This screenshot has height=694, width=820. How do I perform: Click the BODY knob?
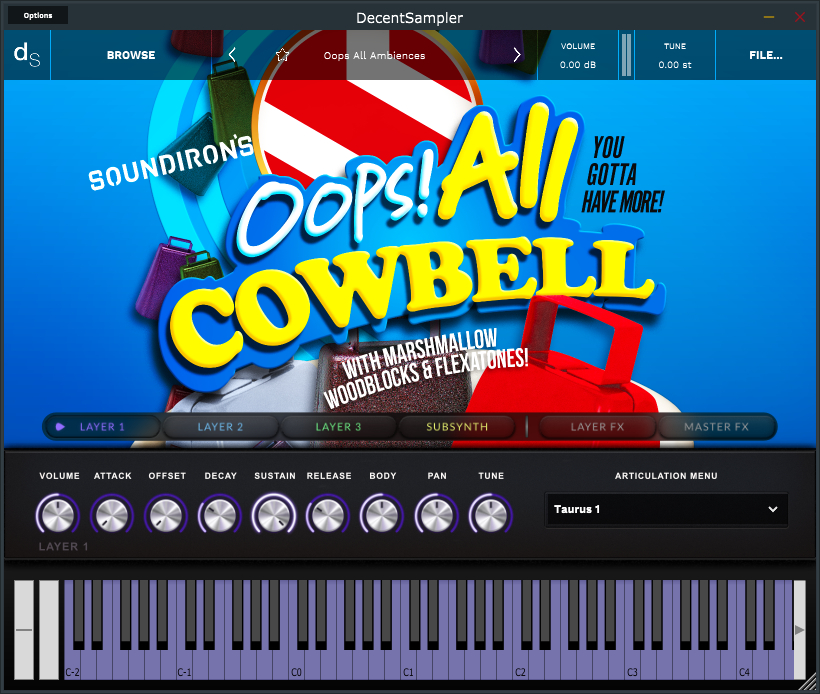[x=382, y=515]
